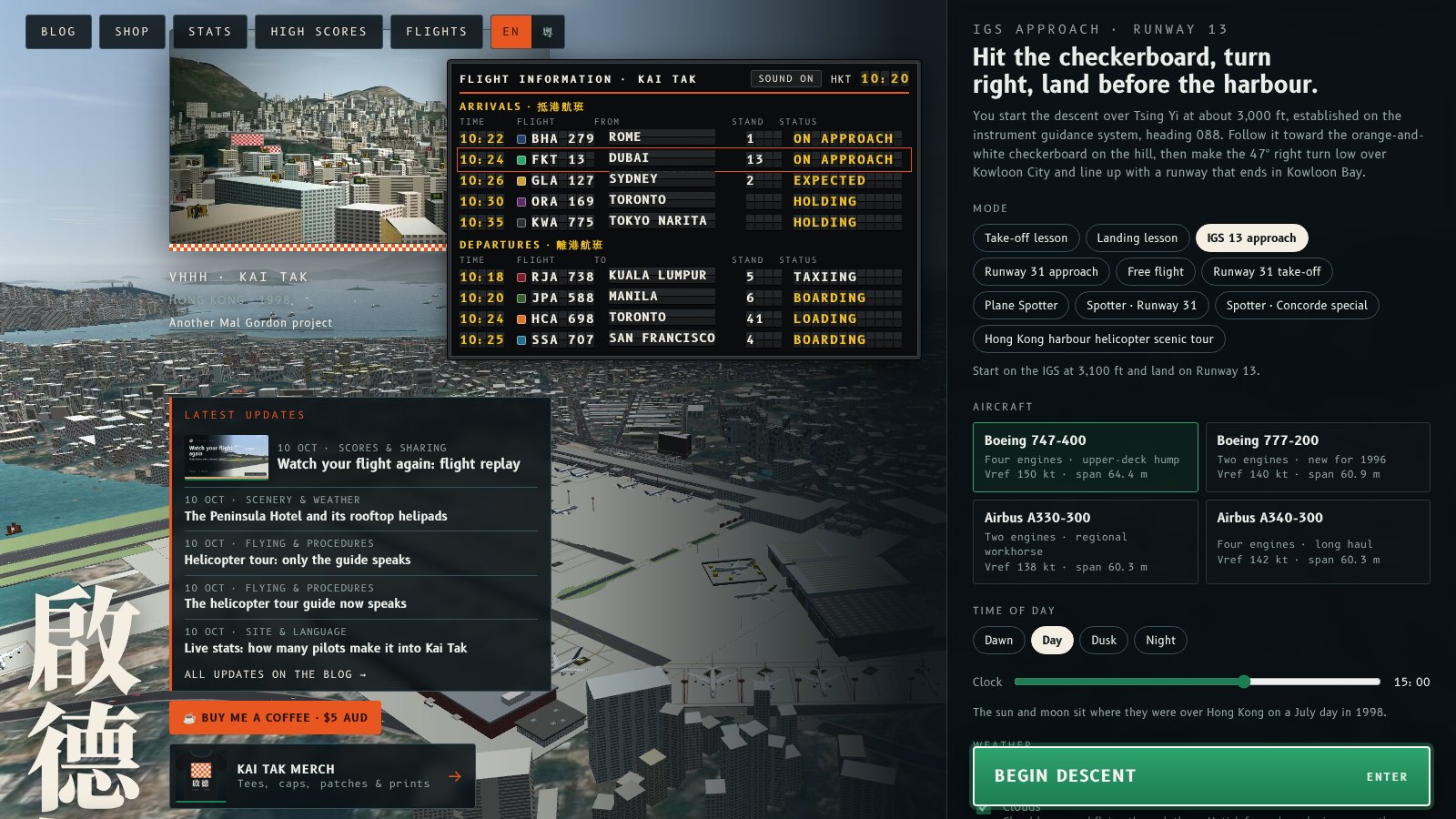The image size is (1456, 819).
Task: Switch language to Chinese
Action: (x=548, y=32)
